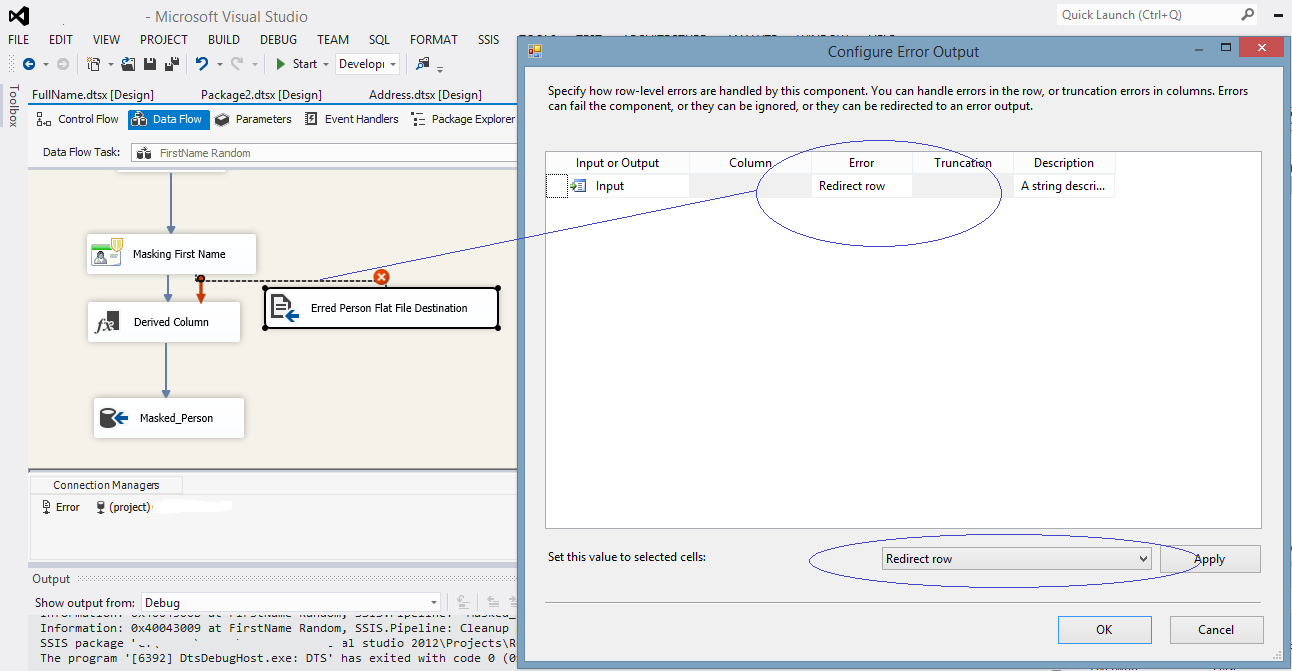Image resolution: width=1292 pixels, height=671 pixels.
Task: Navigate backward with the blue arrow
Action: pyautogui.click(x=28, y=64)
